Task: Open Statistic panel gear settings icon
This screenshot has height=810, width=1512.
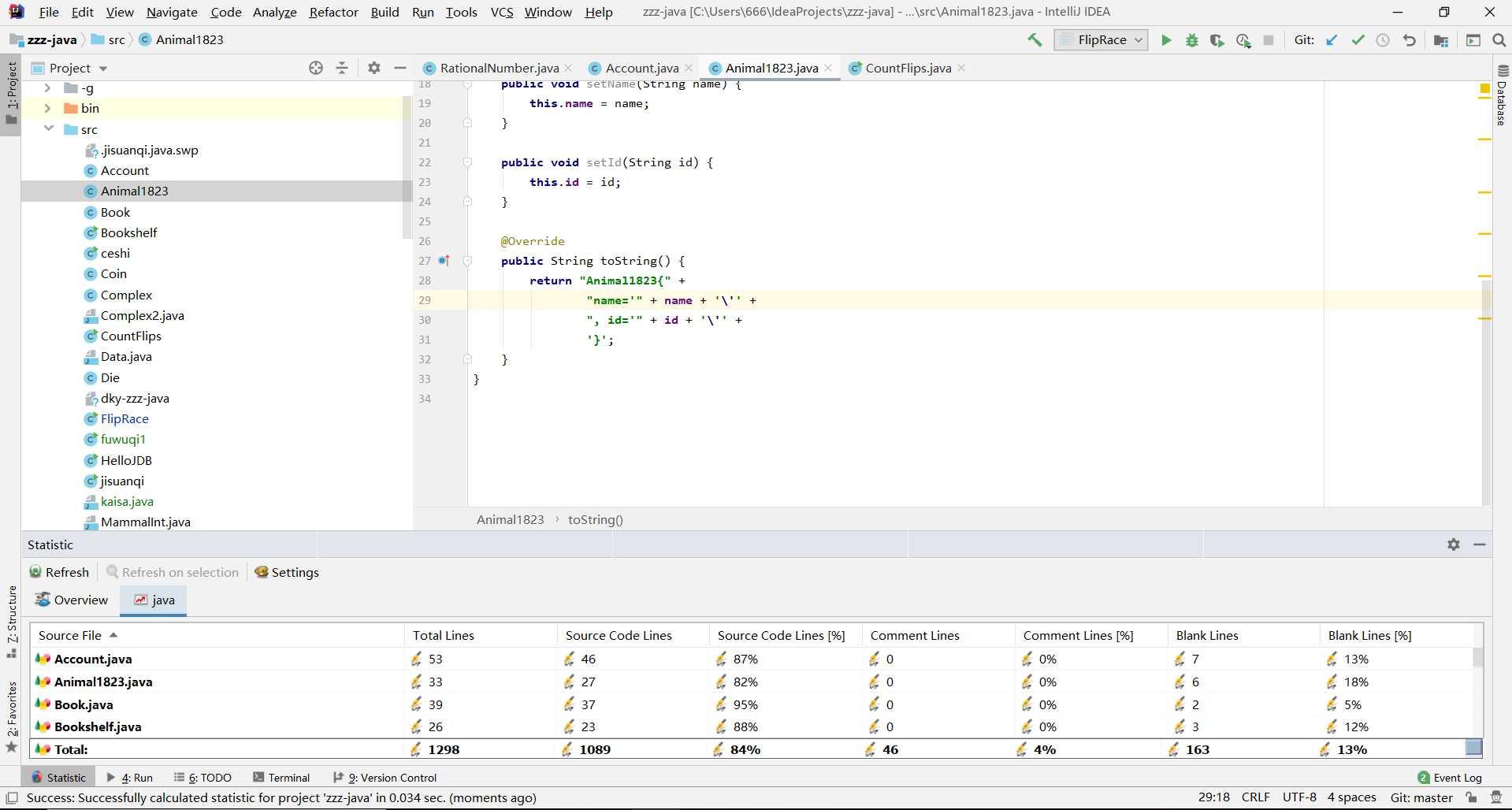Action: coord(1454,544)
